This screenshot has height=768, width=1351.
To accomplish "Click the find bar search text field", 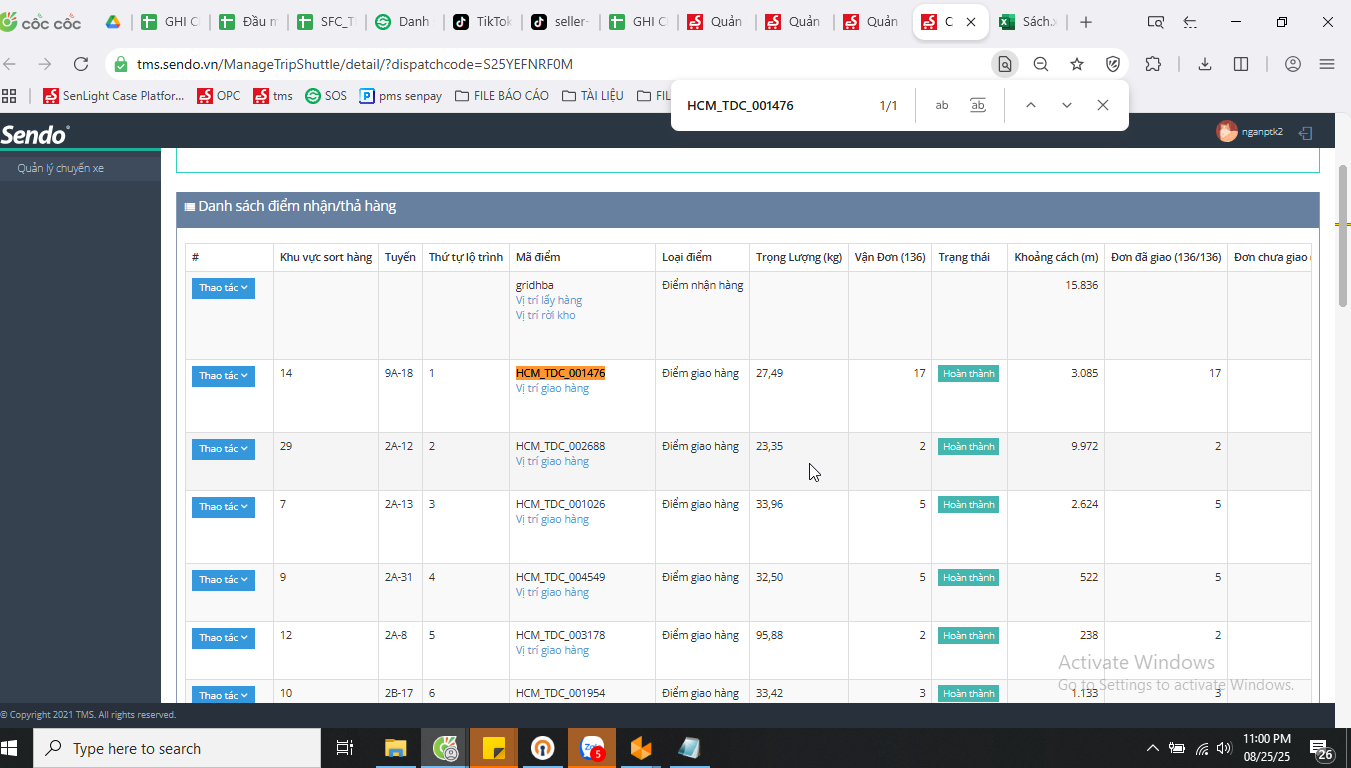I will click(x=775, y=105).
